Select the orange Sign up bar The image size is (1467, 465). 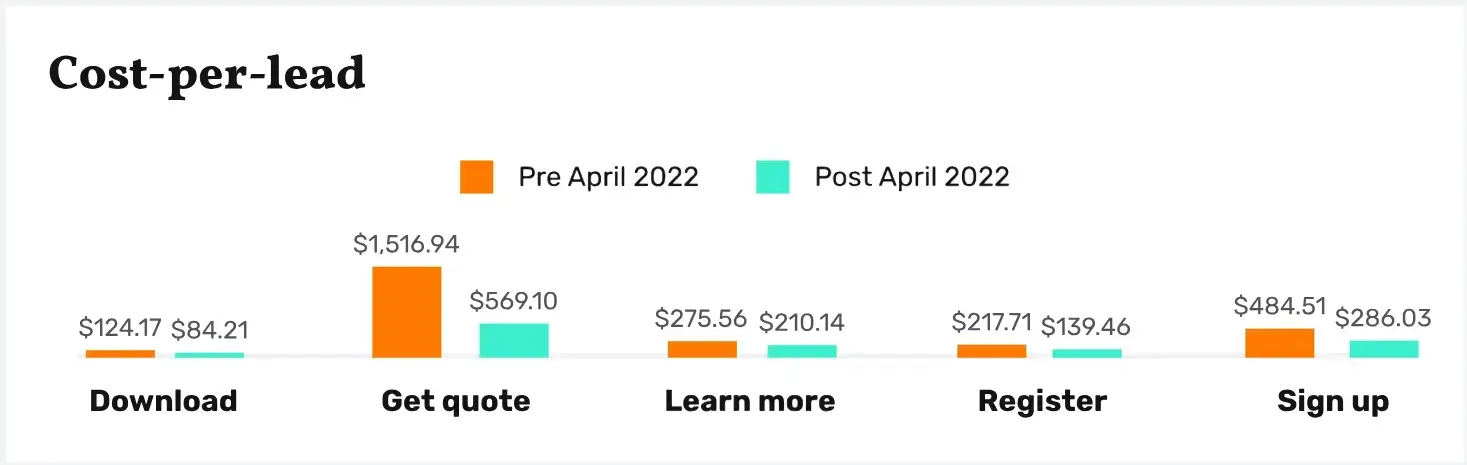(1279, 343)
